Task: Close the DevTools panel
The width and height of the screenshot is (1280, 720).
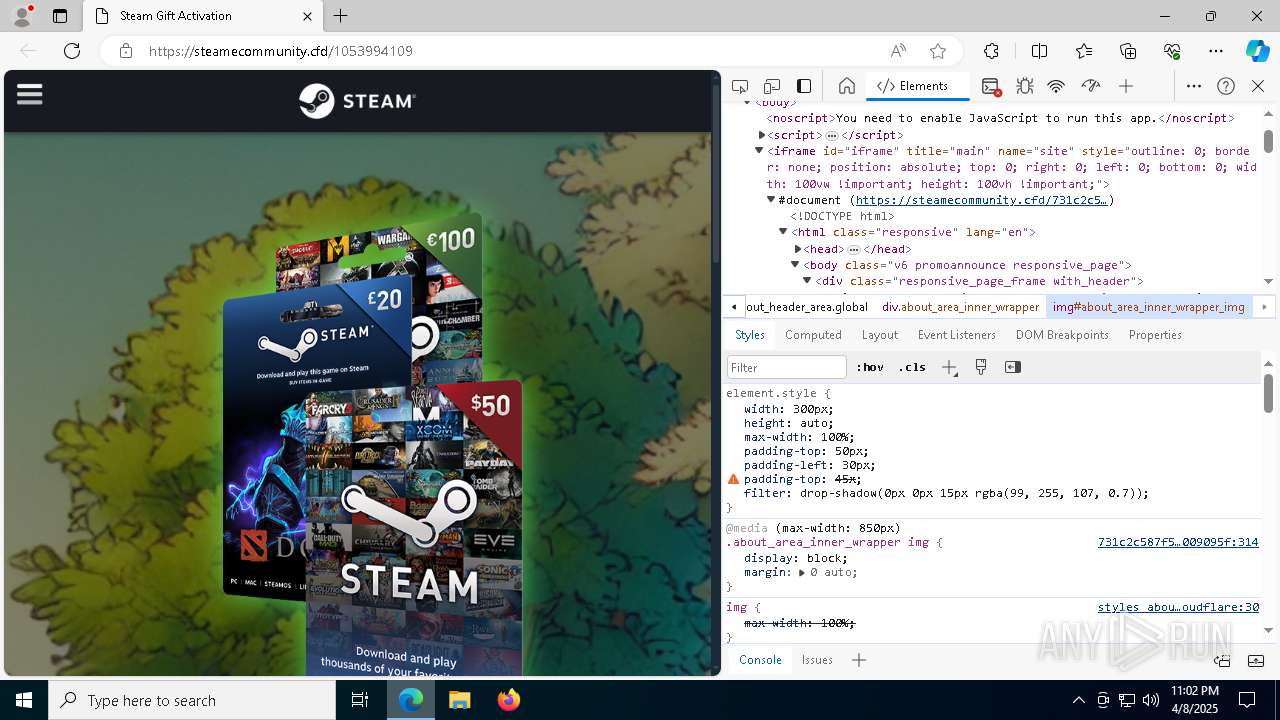Action: click(x=1258, y=86)
